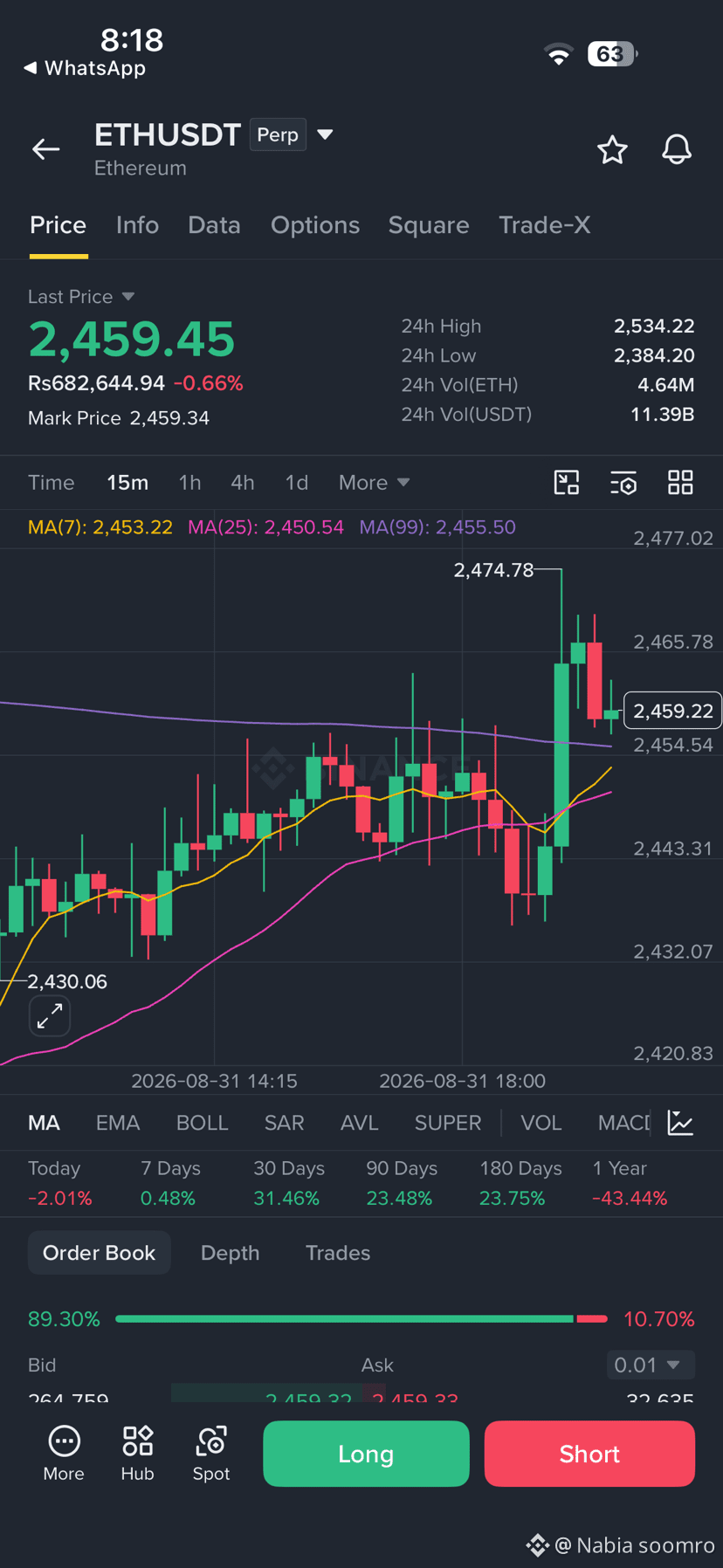Tap the MA(99) value legend
The width and height of the screenshot is (723, 1568).
437,527
